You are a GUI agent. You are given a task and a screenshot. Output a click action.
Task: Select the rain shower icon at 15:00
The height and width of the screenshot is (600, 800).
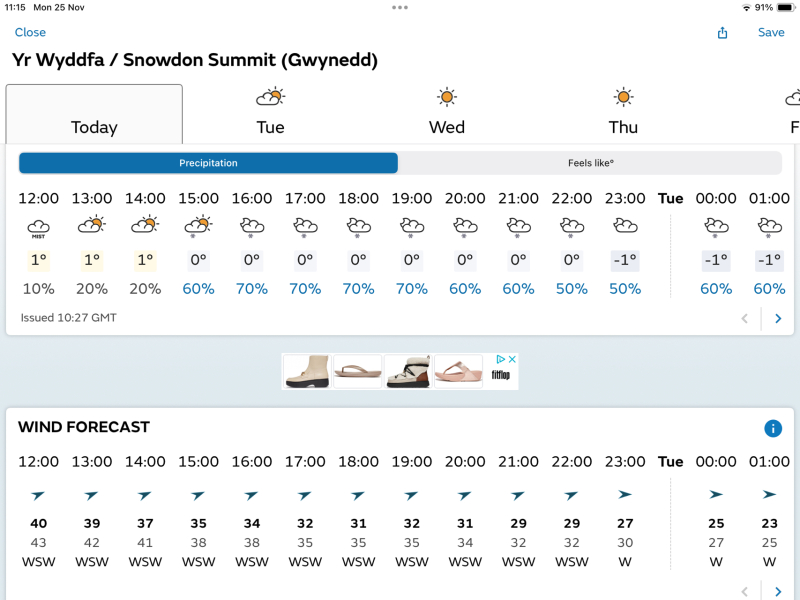click(198, 226)
